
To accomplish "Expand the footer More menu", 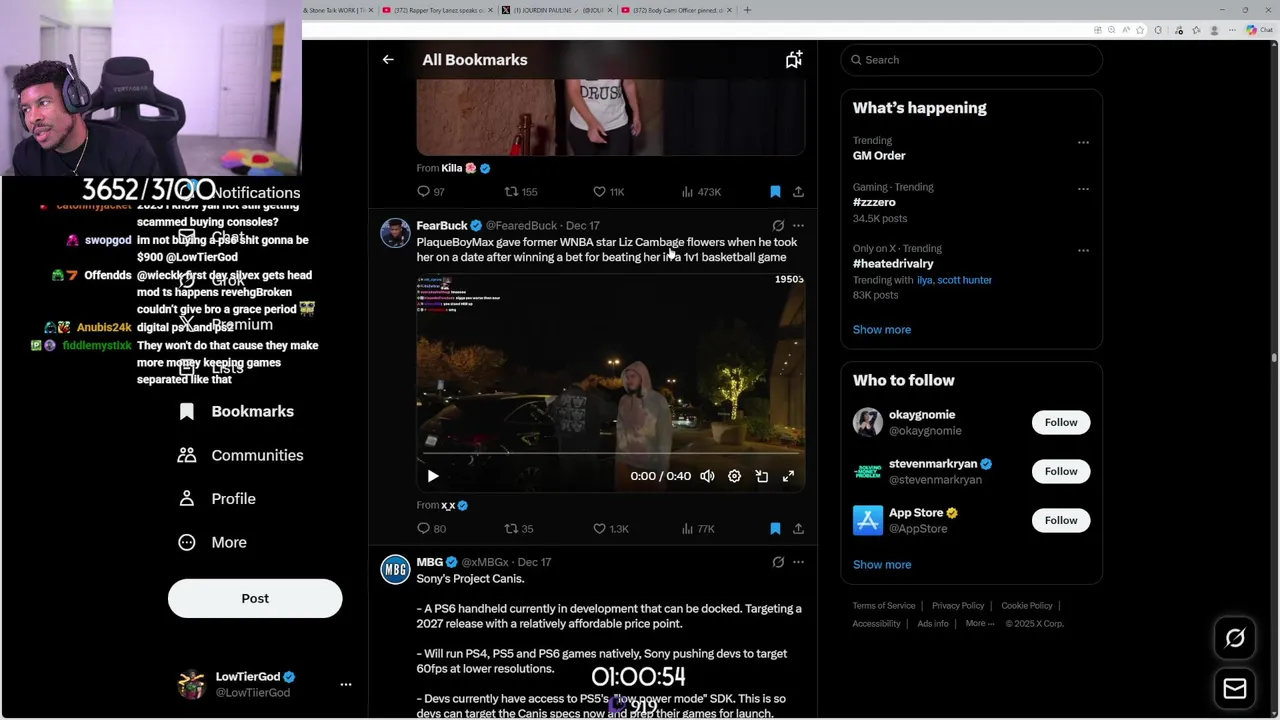I will click(980, 624).
